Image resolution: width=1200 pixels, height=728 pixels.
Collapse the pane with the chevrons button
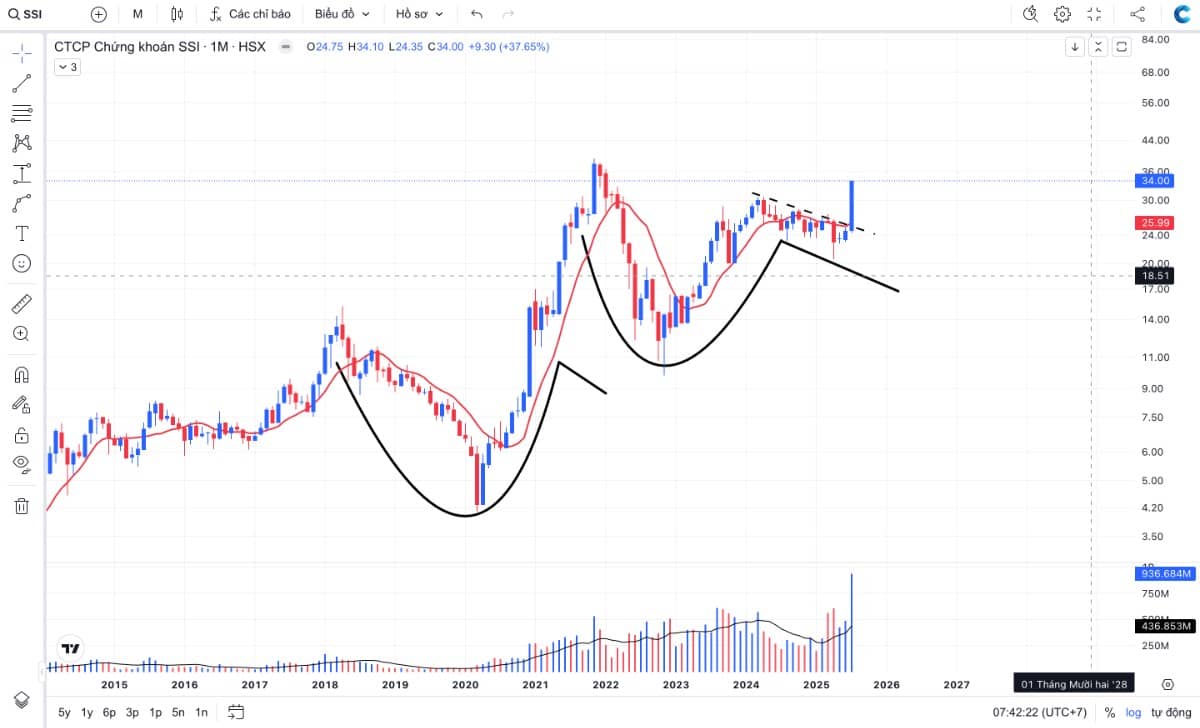coord(1098,46)
